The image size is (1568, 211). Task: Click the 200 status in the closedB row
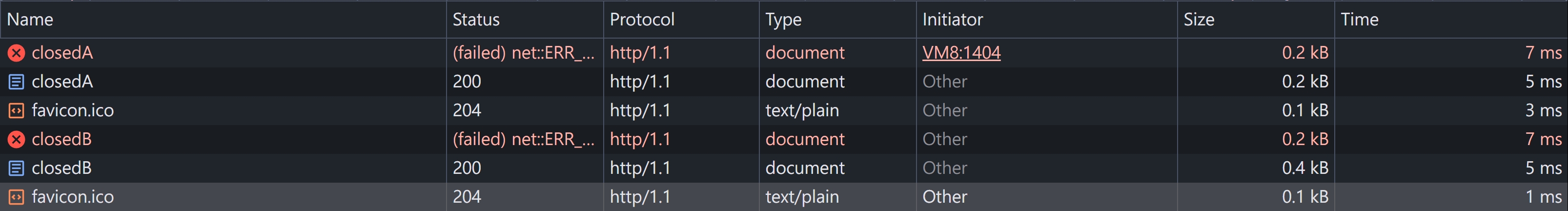point(467,169)
